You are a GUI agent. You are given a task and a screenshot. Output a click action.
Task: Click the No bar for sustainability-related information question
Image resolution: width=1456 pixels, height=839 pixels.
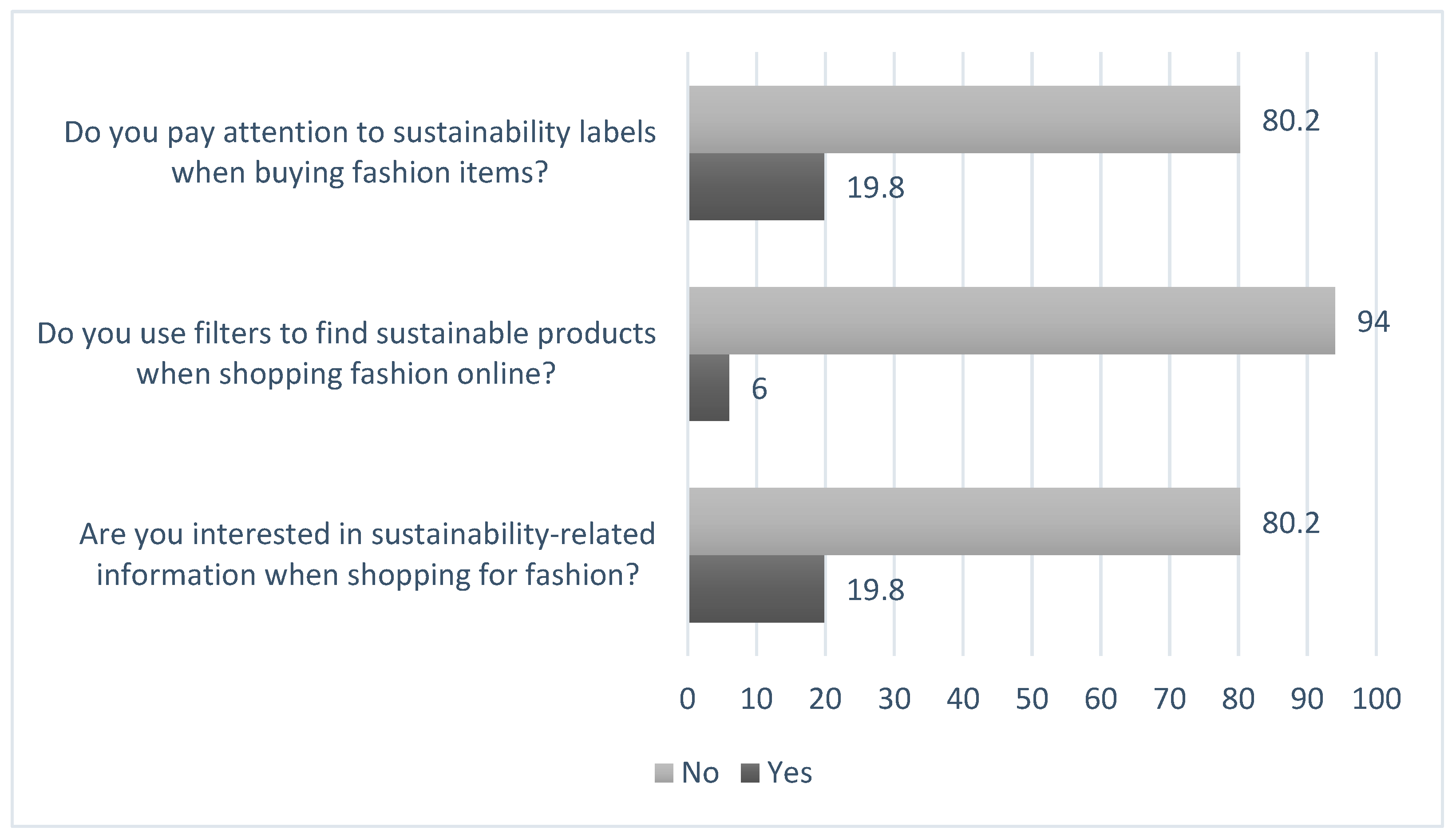tap(964, 521)
